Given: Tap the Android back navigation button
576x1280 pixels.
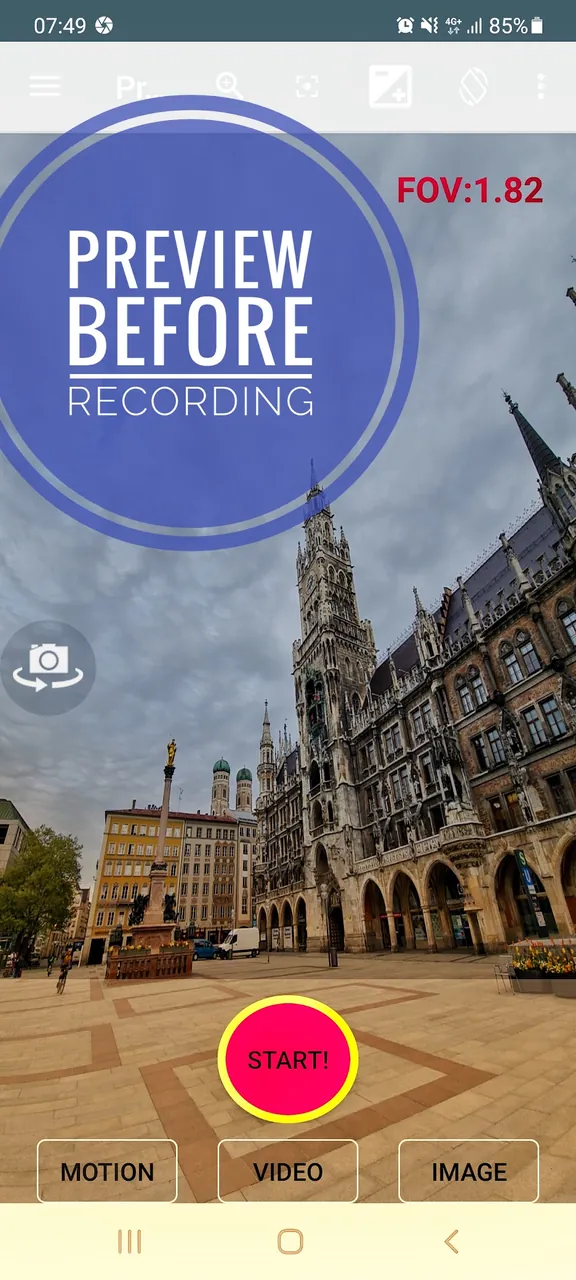Looking at the screenshot, I should tap(451, 1241).
